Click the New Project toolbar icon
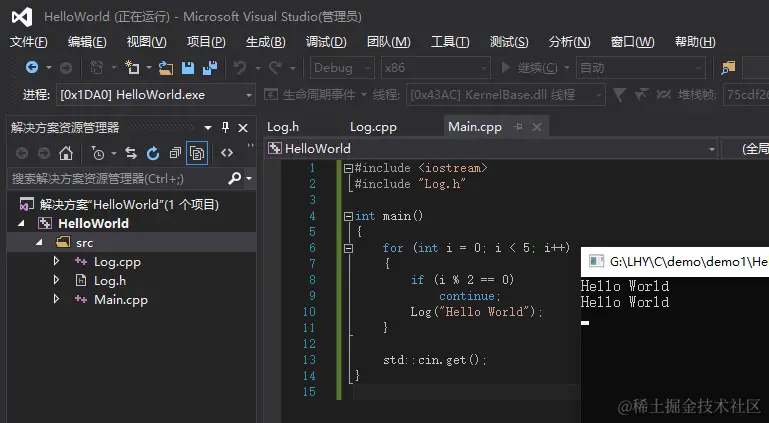The height and width of the screenshot is (423, 769). (132, 68)
